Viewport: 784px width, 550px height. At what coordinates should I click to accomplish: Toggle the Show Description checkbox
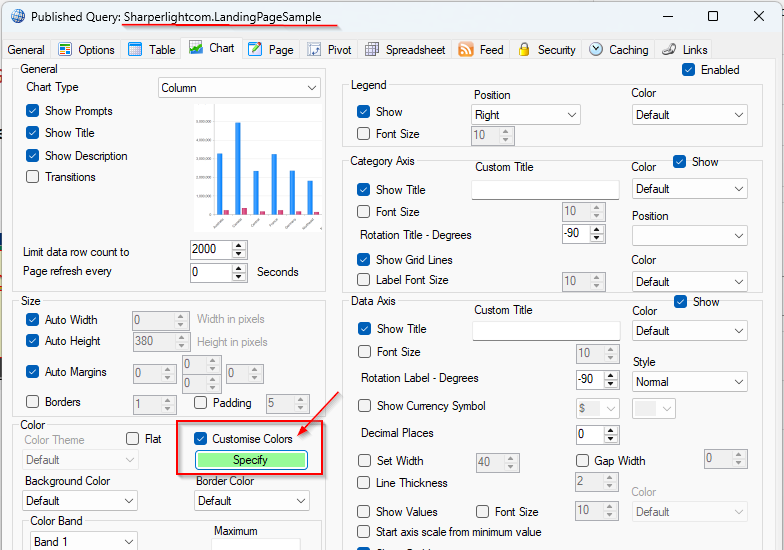[32, 156]
